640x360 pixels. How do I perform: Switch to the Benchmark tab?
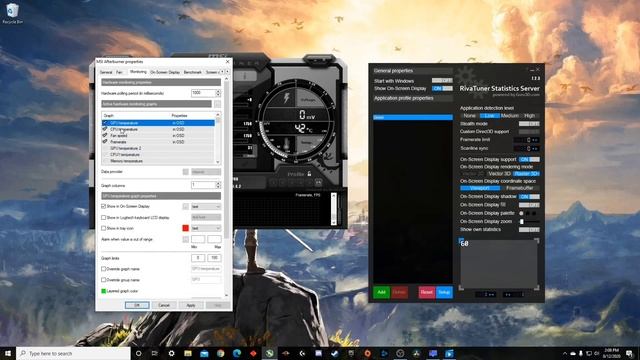[193, 72]
